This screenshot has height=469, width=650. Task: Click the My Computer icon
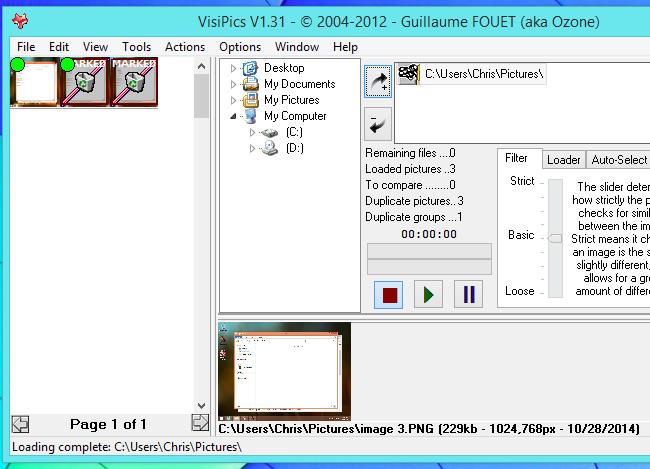point(250,117)
